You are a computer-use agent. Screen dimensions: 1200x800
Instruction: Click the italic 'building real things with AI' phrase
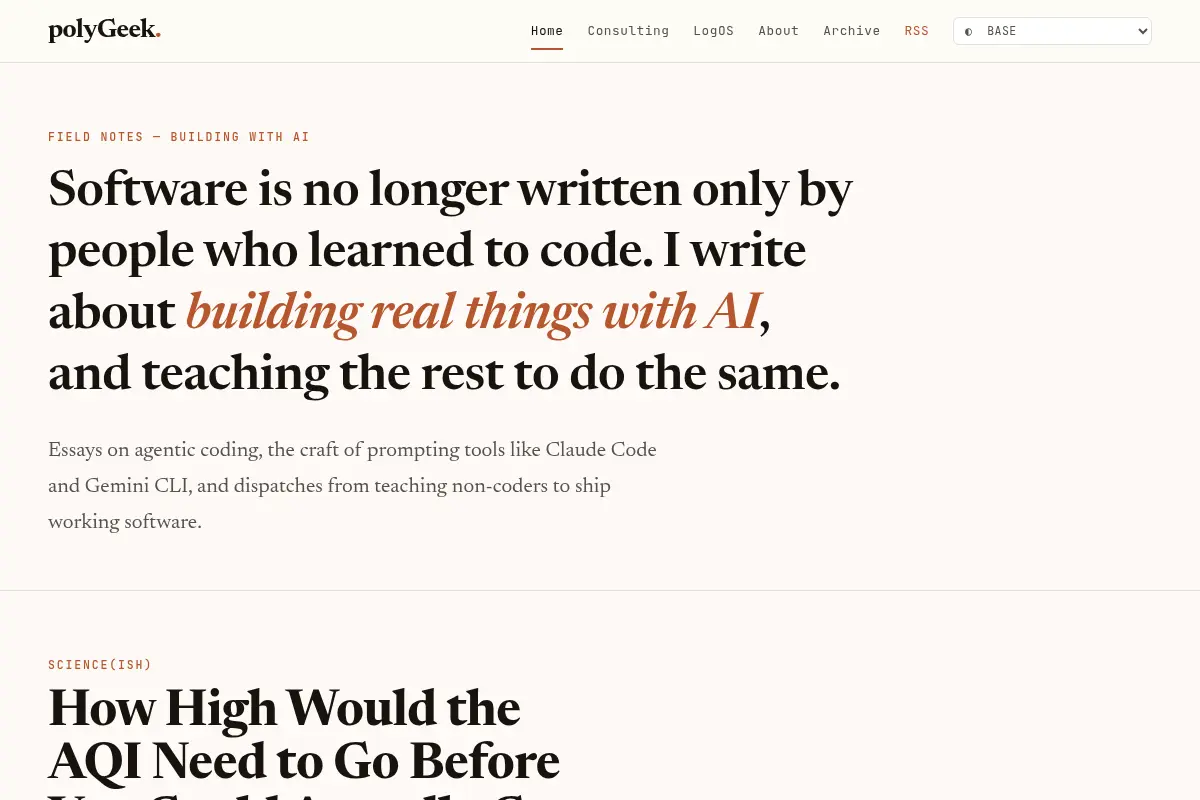[473, 312]
